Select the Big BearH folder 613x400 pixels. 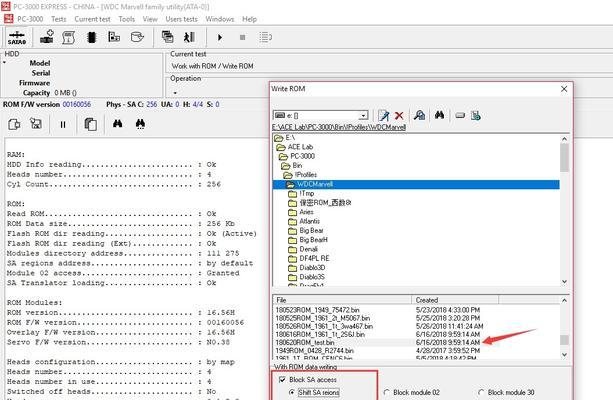tap(313, 240)
